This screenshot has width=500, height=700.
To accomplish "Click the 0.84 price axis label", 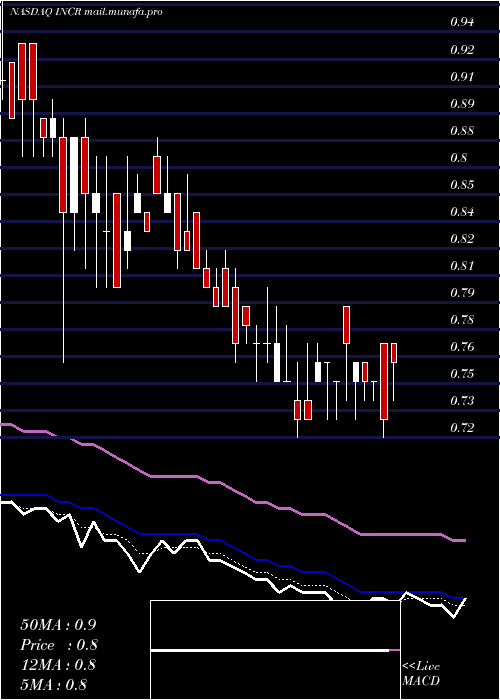I will (x=462, y=211).
